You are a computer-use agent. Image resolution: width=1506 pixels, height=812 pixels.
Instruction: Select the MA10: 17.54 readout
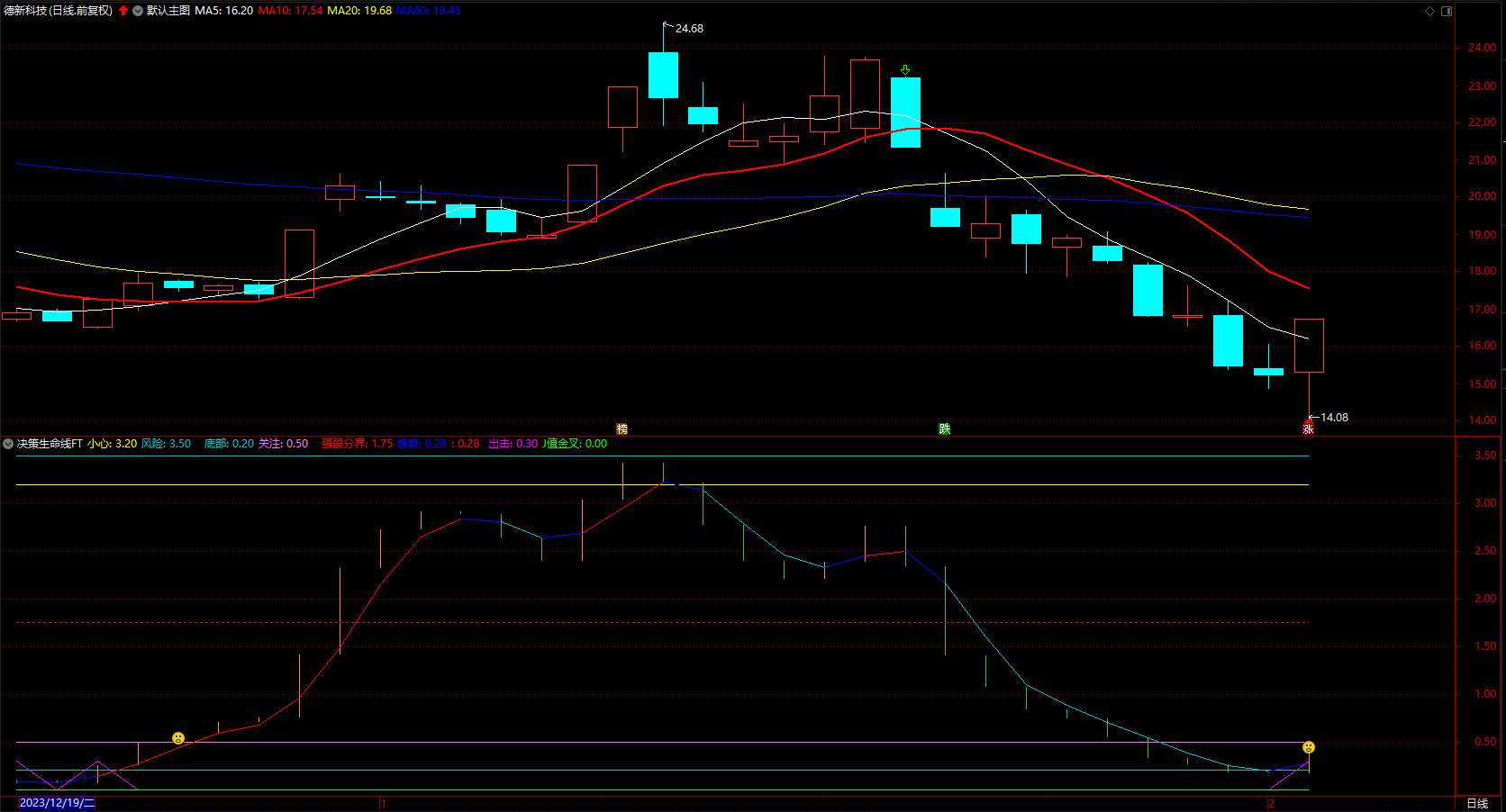tap(290, 11)
